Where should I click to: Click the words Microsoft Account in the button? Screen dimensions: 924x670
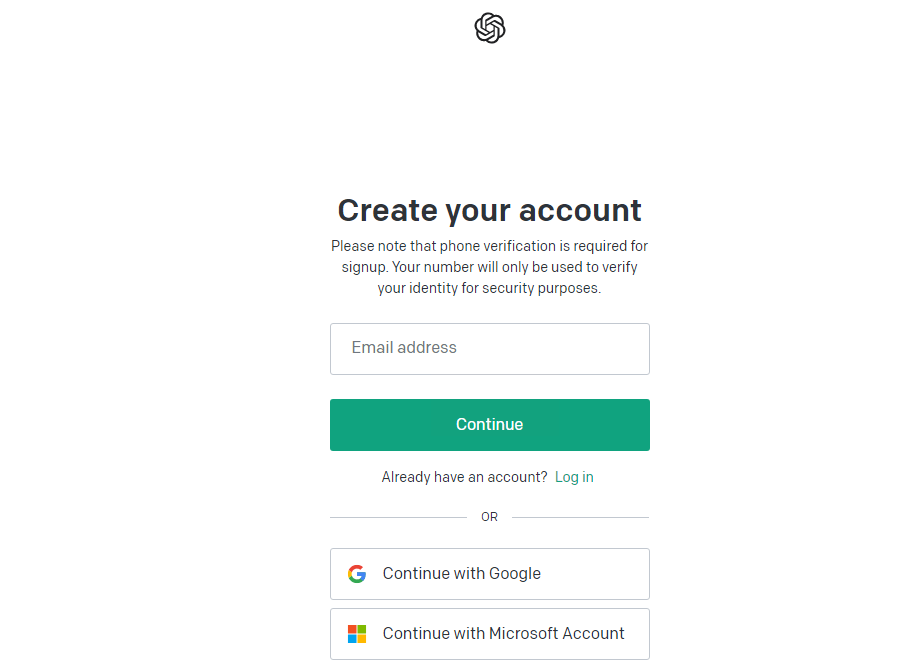pyautogui.click(x=556, y=633)
